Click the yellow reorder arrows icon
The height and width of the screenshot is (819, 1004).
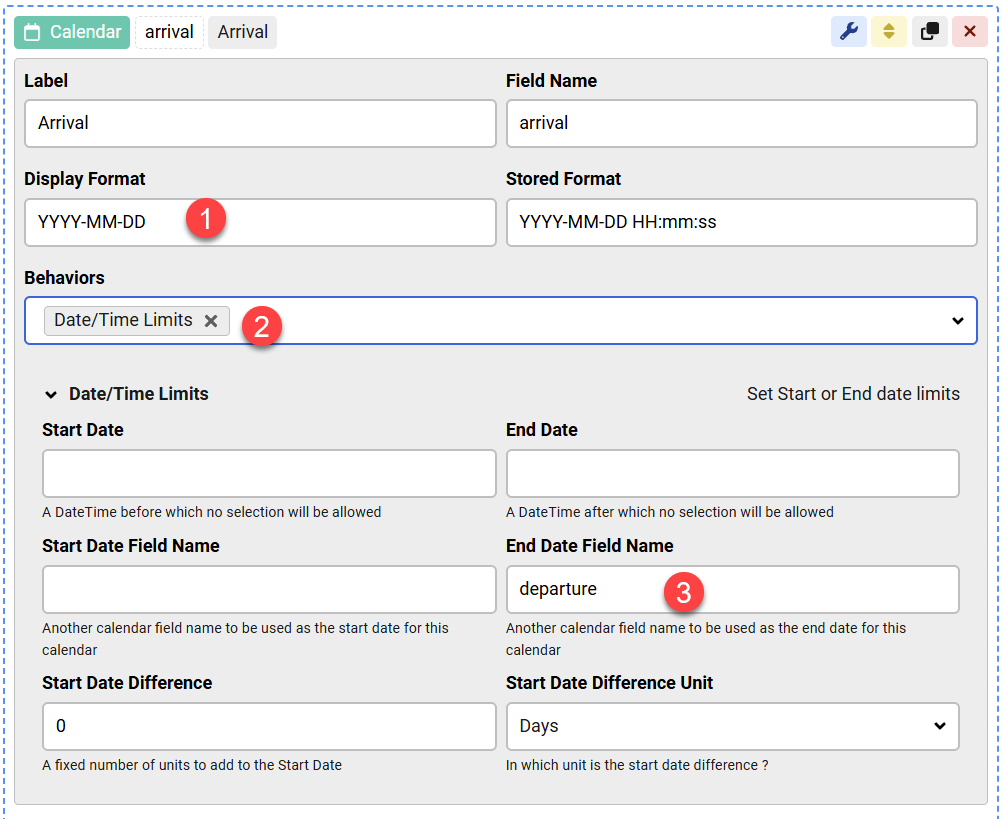[888, 31]
